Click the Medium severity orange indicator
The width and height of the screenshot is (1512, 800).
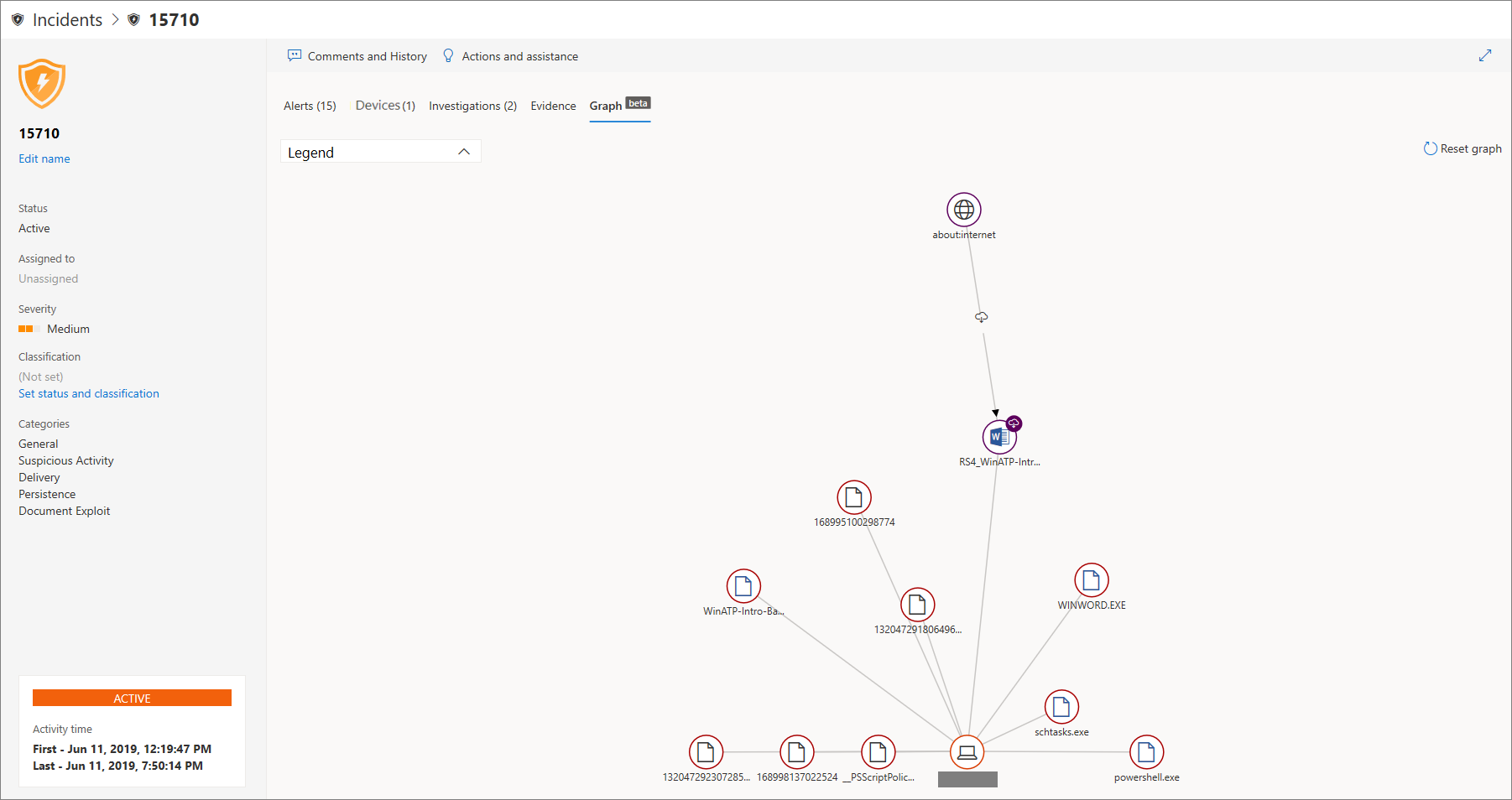pyautogui.click(x=29, y=329)
